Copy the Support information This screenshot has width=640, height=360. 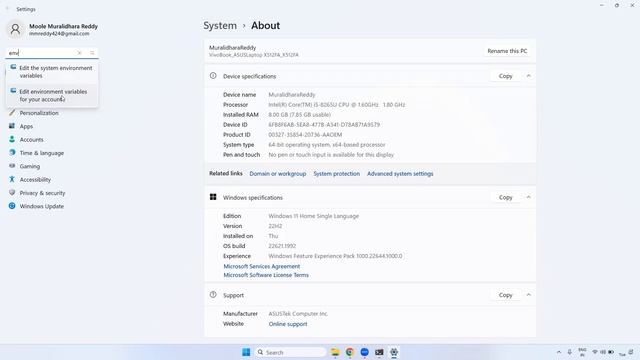[505, 295]
